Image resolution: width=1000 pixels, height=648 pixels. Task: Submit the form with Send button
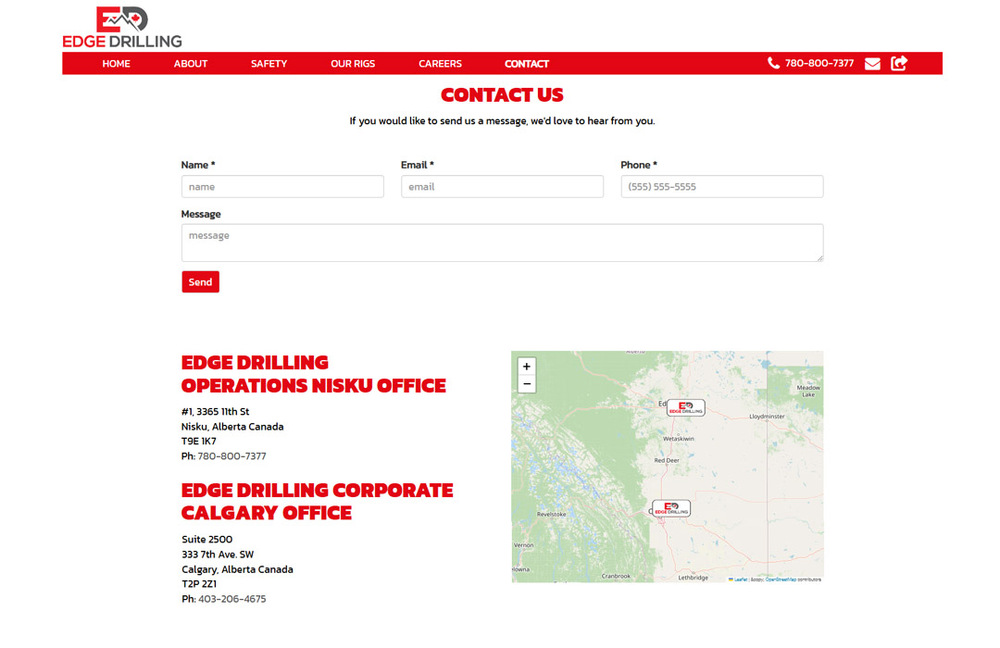tap(200, 282)
